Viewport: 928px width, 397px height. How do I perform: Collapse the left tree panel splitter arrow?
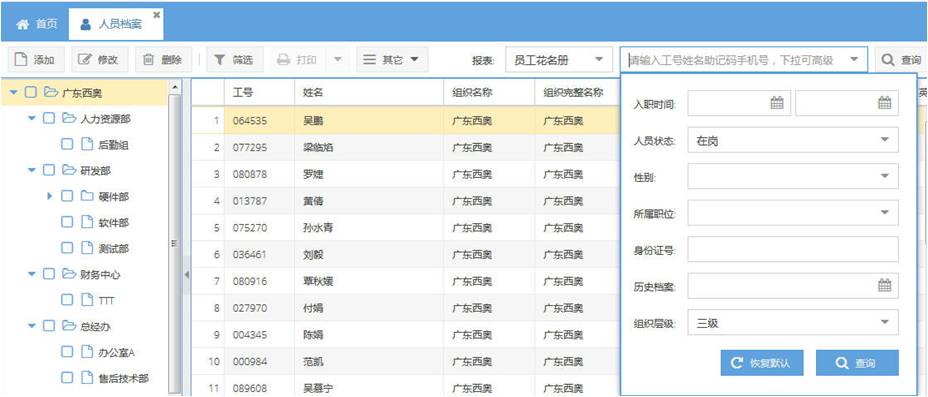click(x=186, y=275)
